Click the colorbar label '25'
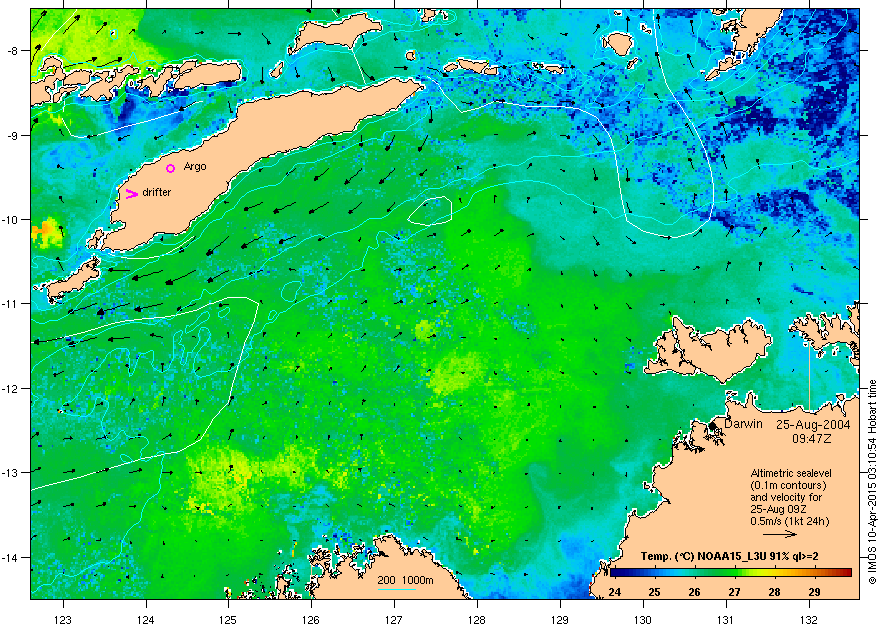This screenshot has width=880, height=630. (x=654, y=592)
